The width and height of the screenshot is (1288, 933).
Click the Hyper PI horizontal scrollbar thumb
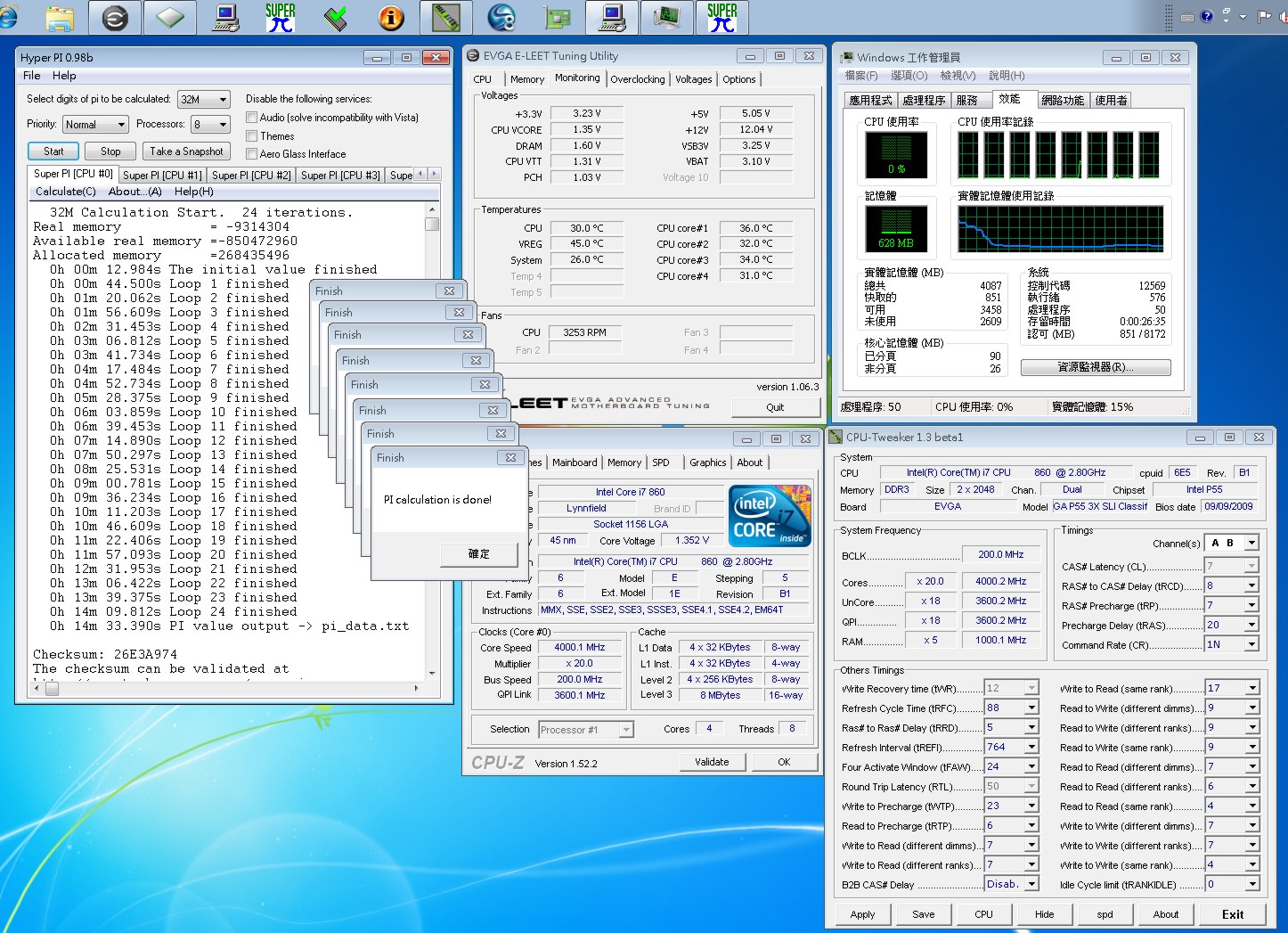click(52, 689)
